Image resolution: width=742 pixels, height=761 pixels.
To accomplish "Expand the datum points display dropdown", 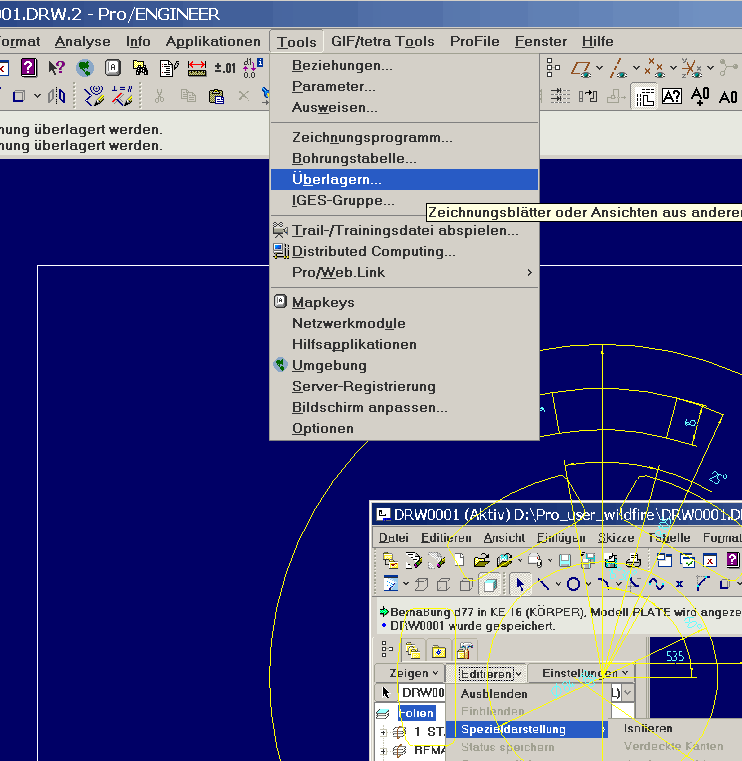I will pyautogui.click(x=673, y=68).
